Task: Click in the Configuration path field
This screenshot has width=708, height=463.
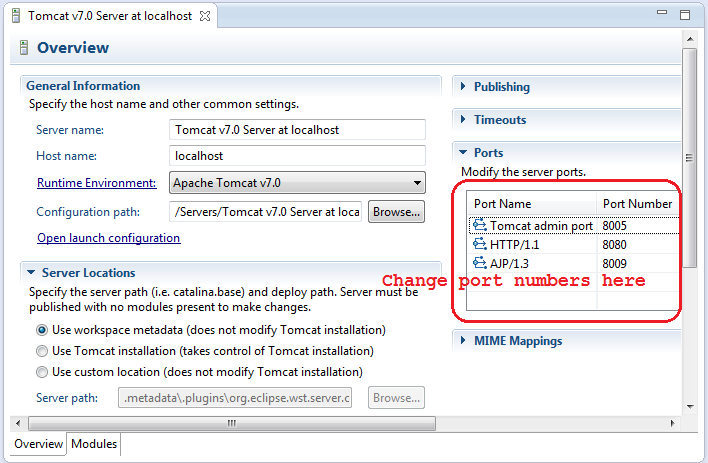Action: (x=266, y=212)
